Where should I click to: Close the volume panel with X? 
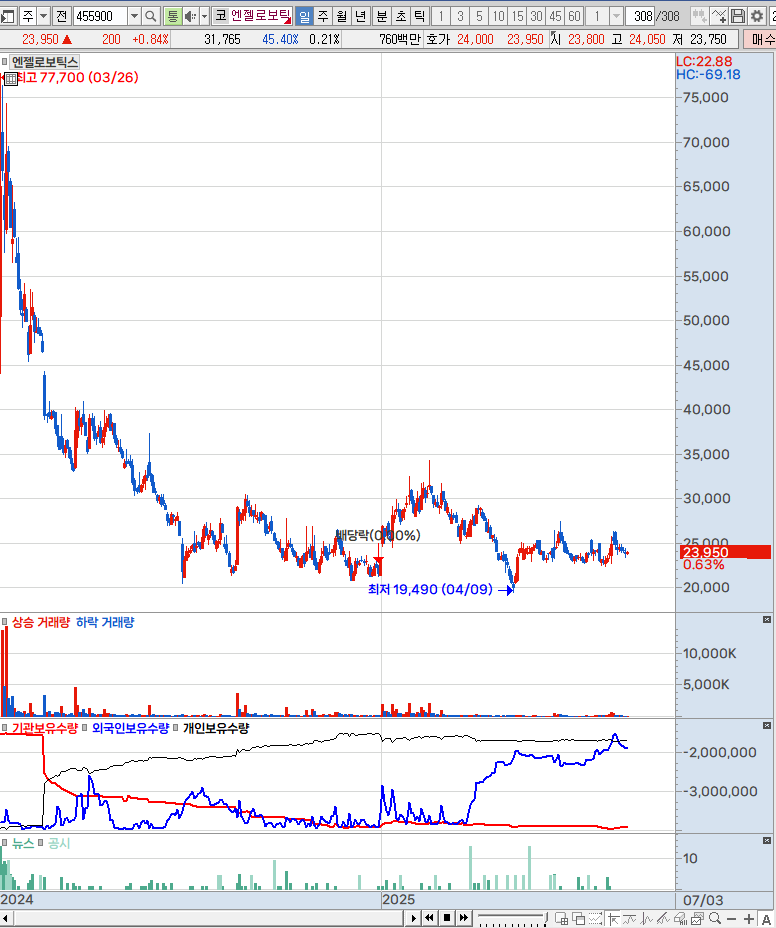point(767,619)
